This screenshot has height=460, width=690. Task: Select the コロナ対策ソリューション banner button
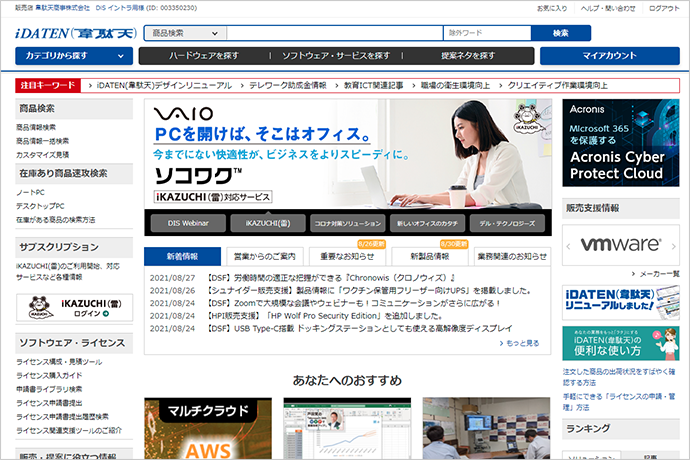pyautogui.click(x=348, y=223)
